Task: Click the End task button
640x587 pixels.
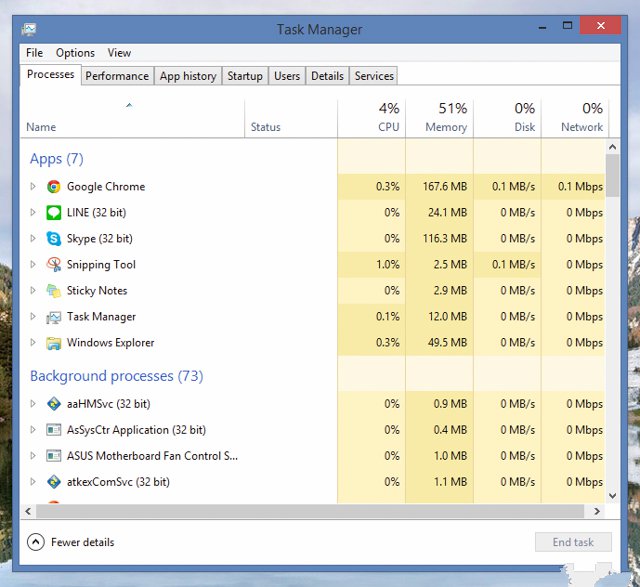Action: [x=573, y=542]
